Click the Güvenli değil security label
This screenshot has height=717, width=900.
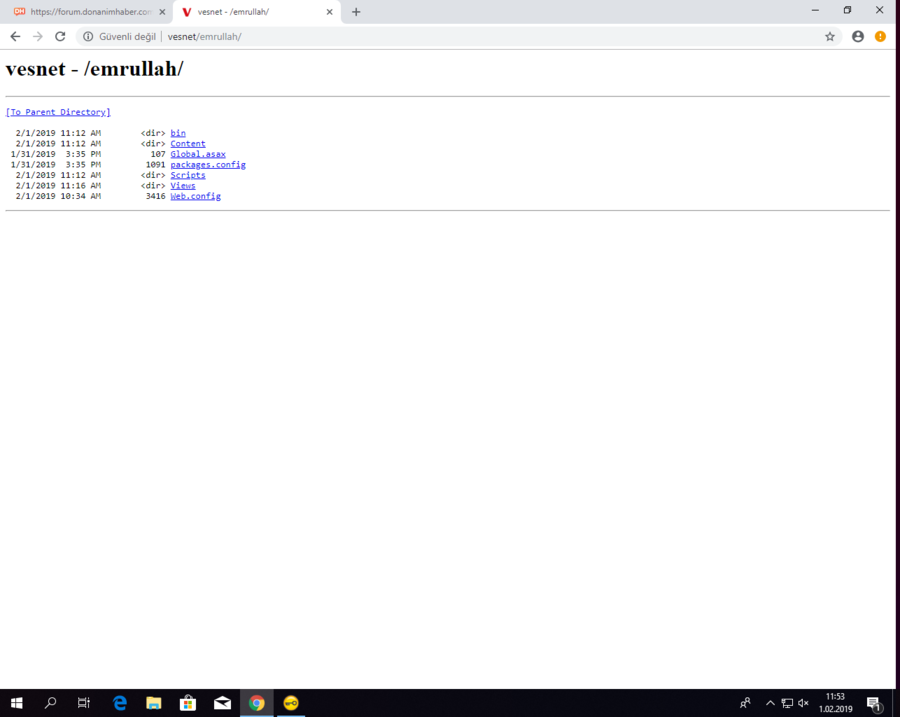(127, 37)
